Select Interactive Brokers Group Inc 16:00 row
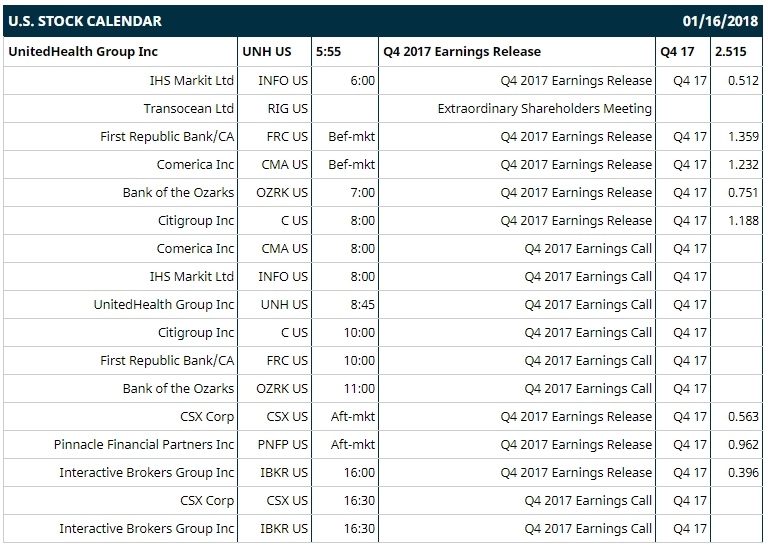 (146, 473)
